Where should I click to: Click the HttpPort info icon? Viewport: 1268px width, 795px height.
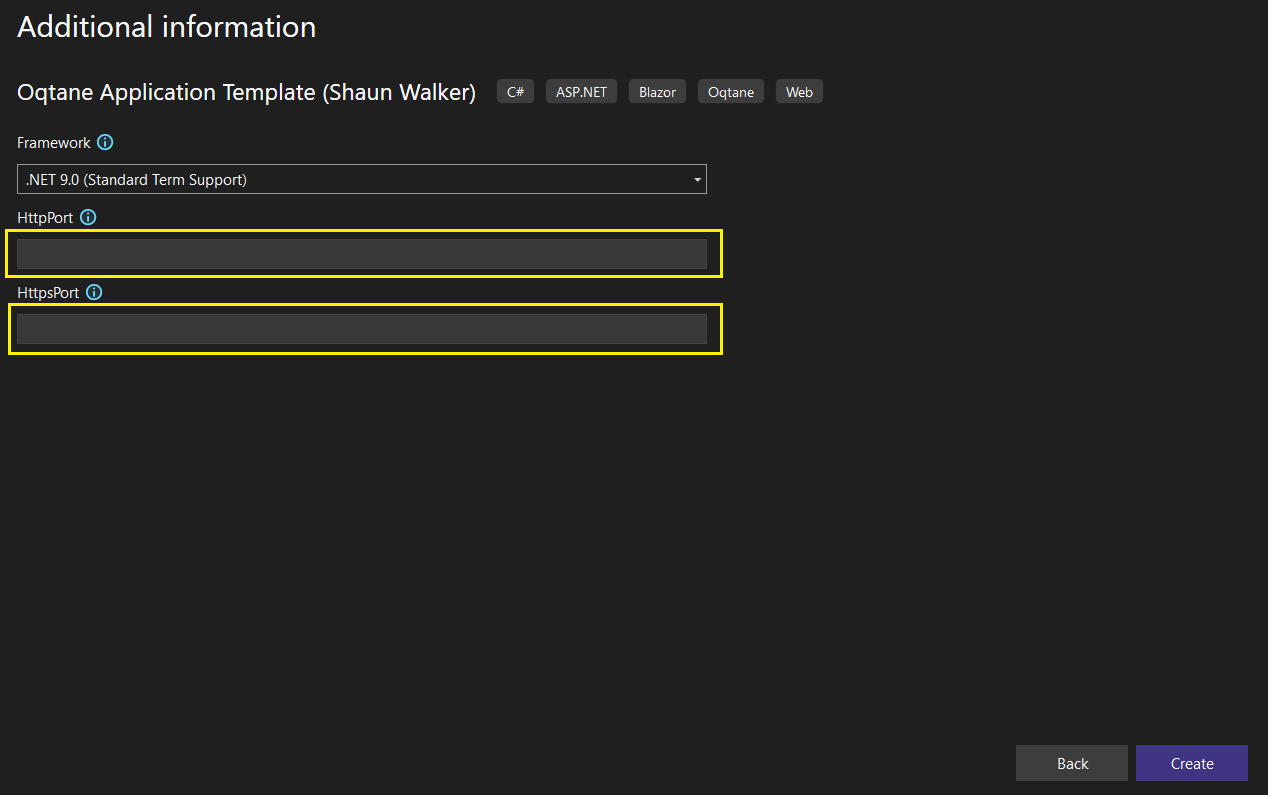(x=88, y=218)
